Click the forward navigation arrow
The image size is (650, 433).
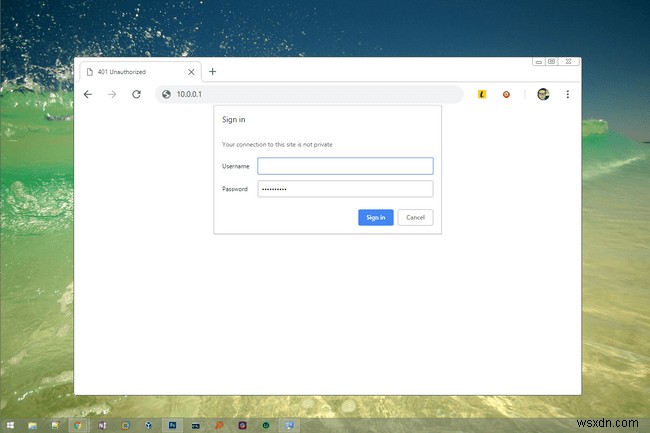tap(112, 94)
